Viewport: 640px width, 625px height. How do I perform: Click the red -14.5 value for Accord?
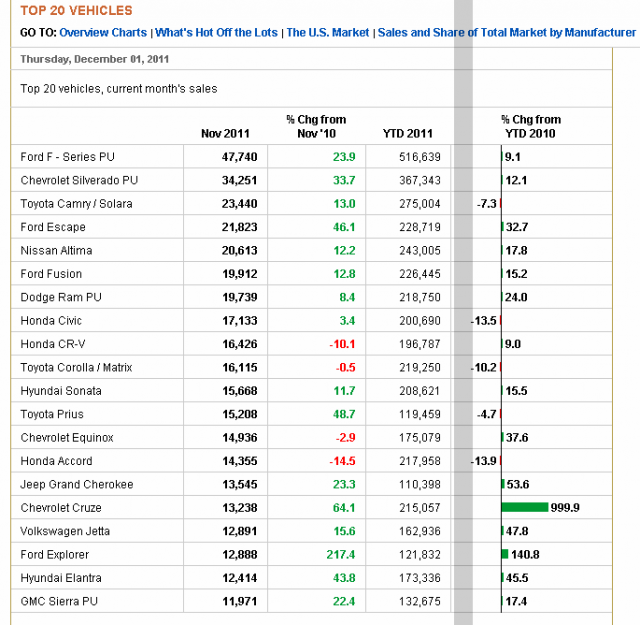click(x=342, y=461)
